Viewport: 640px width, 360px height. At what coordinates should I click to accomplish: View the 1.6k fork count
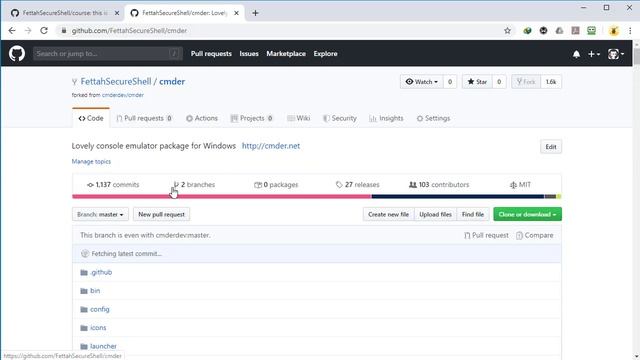pyautogui.click(x=551, y=82)
